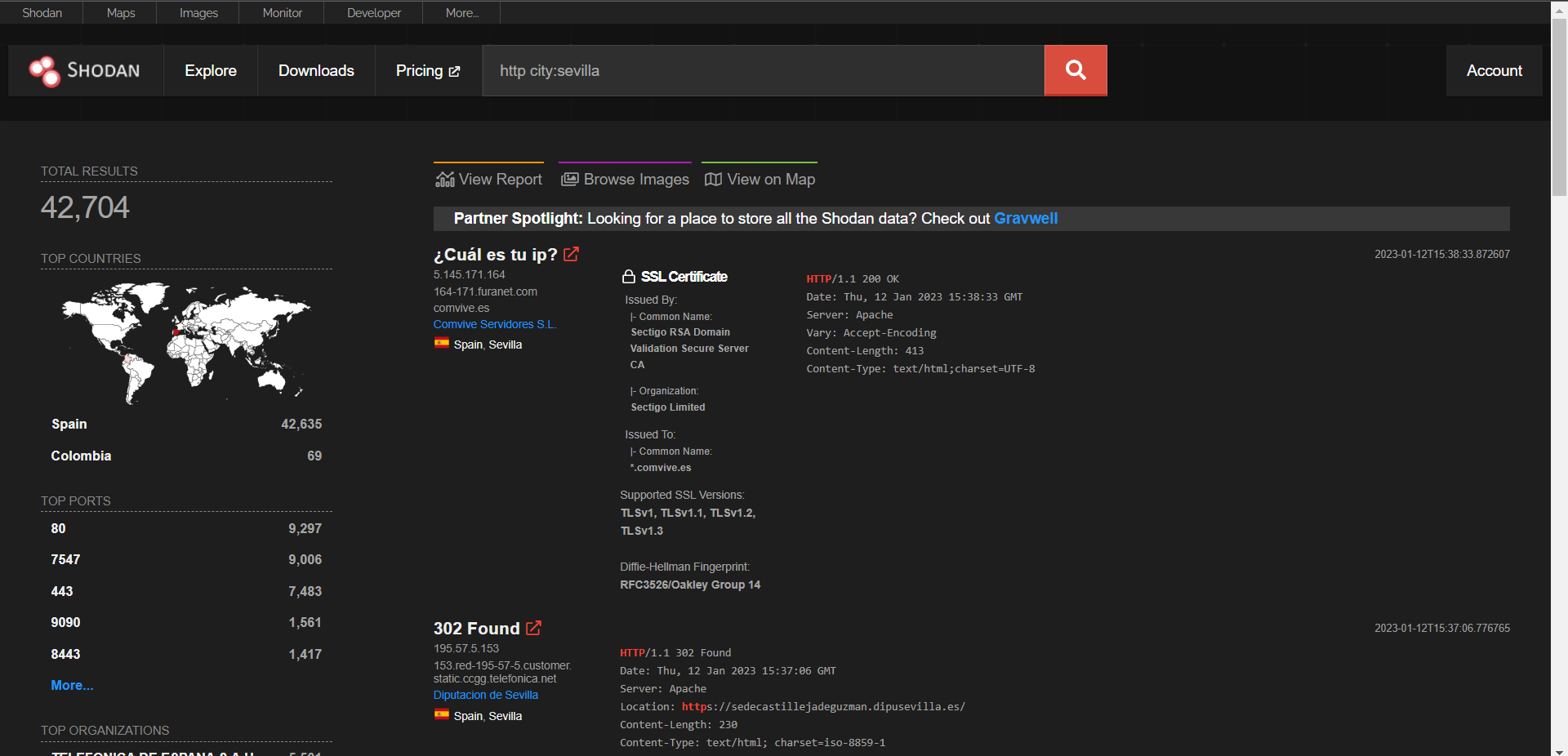Click Sevilla city in the 302 Found result
This screenshot has height=756, width=1568.
click(506, 716)
